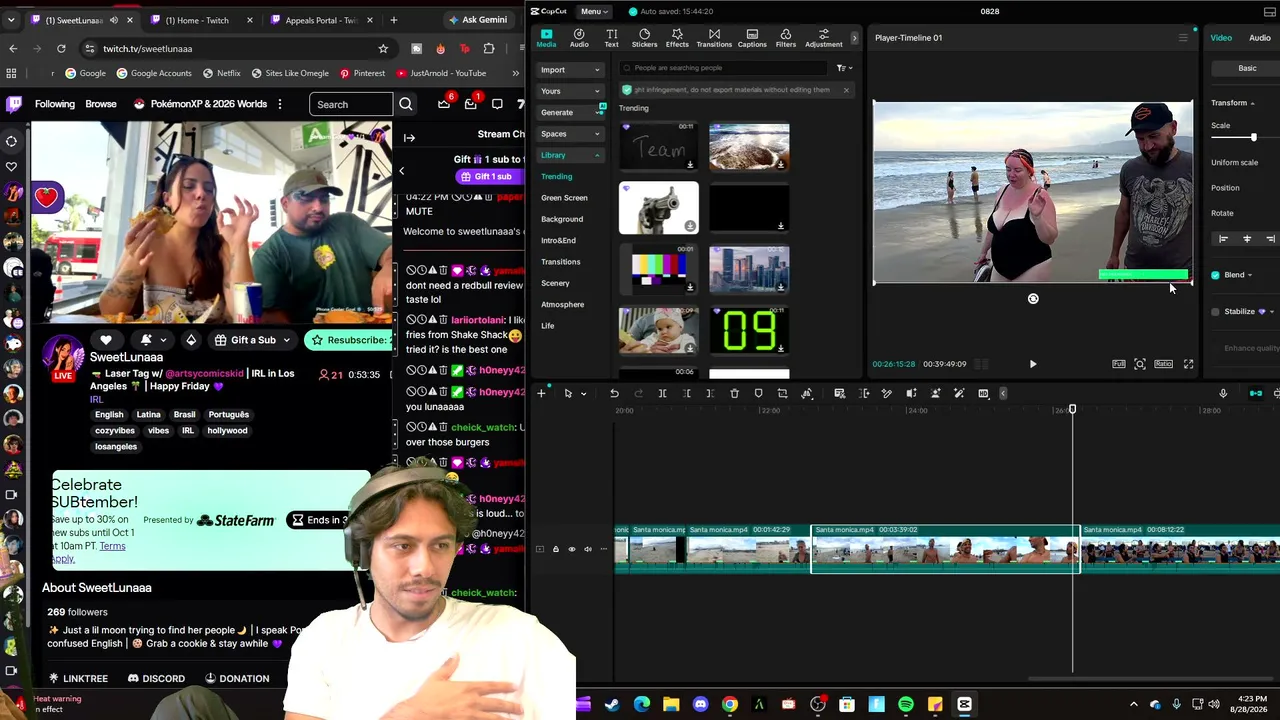Screen dimensions: 1280x720
Task: Click the Split tool in timeline toolbar
Action: click(x=662, y=393)
